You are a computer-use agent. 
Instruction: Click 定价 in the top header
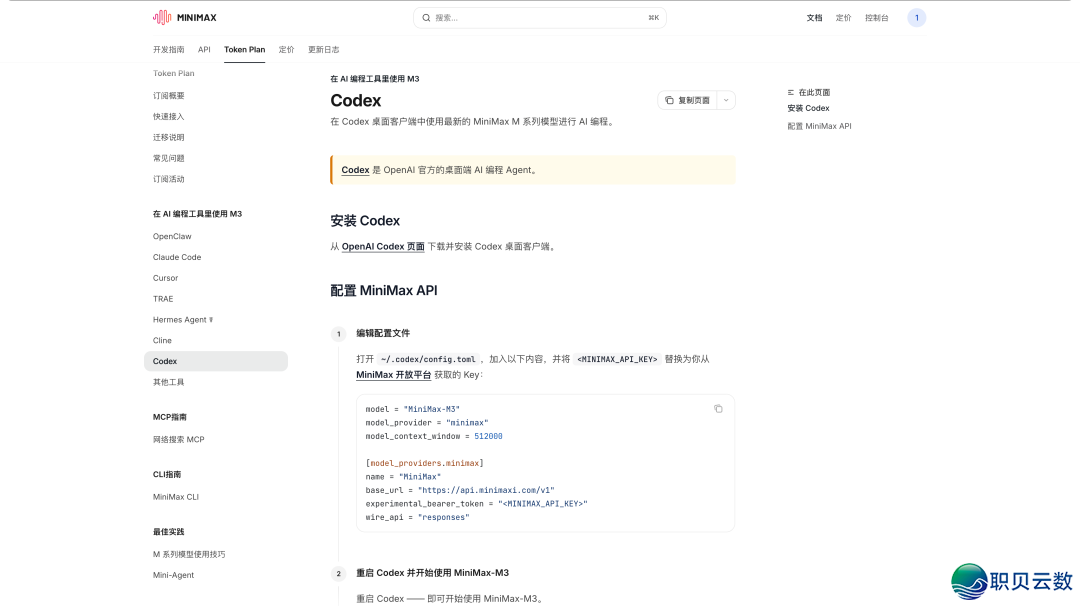pyautogui.click(x=843, y=18)
